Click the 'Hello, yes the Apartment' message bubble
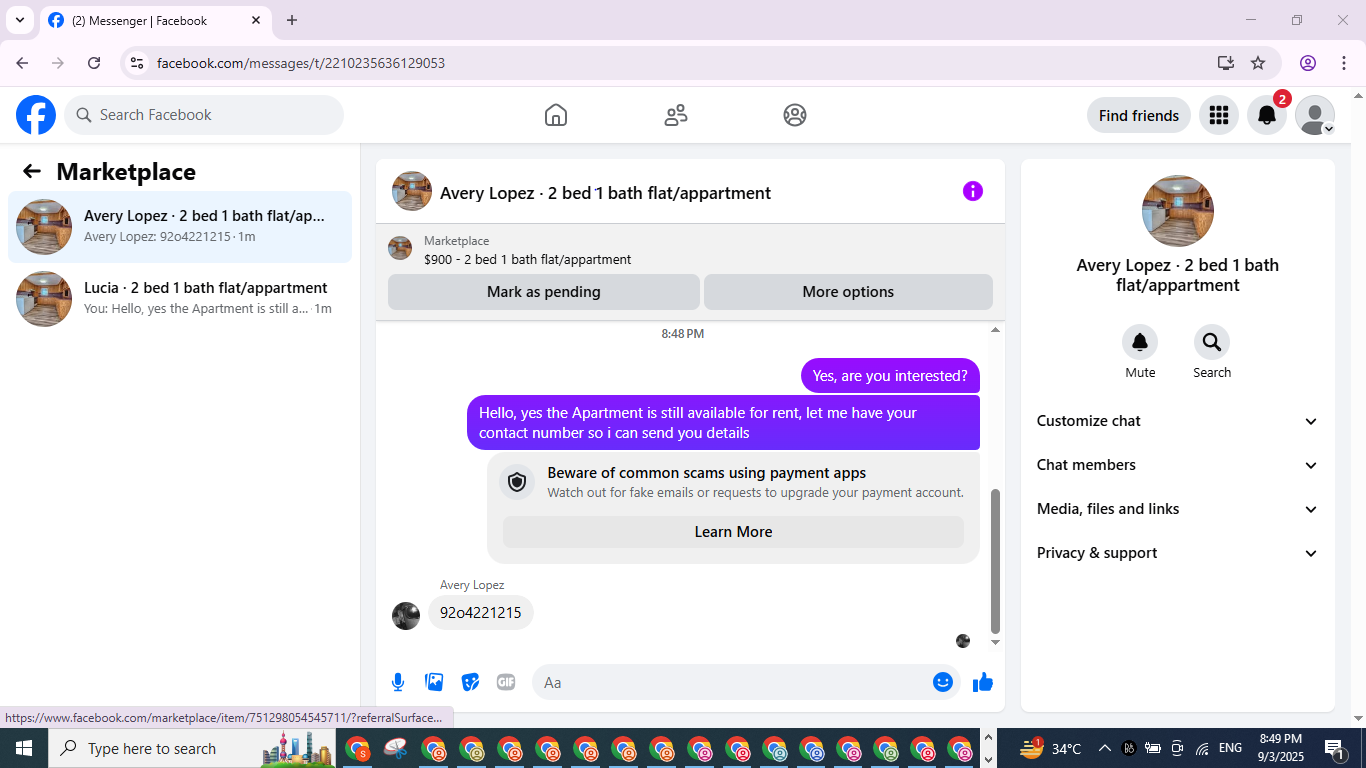 (723, 423)
